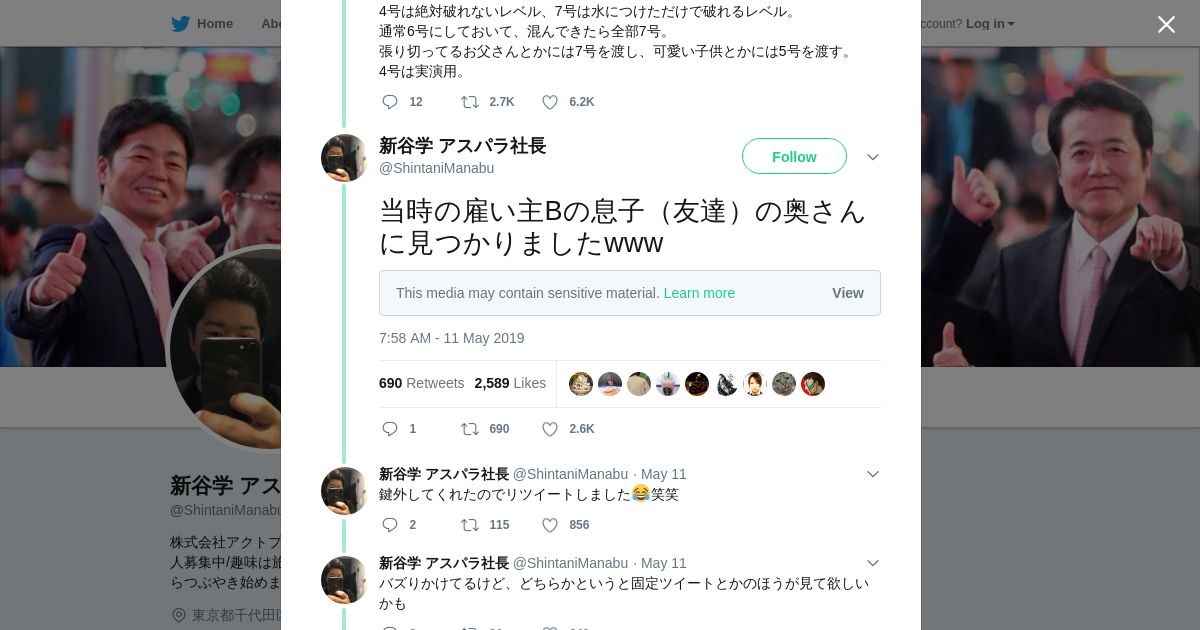
Task: Follow 新谷学 アスパラ社長
Action: click(x=794, y=157)
